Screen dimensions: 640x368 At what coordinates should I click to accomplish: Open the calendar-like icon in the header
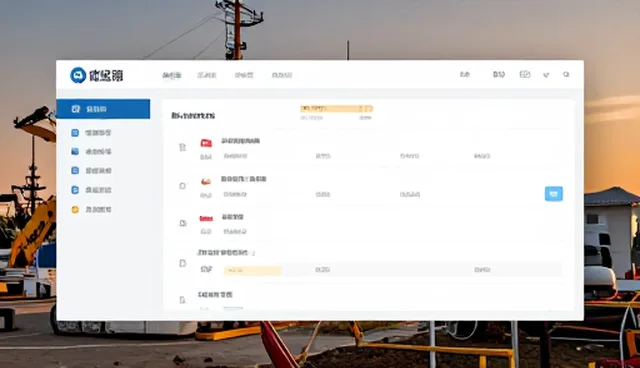(x=525, y=74)
